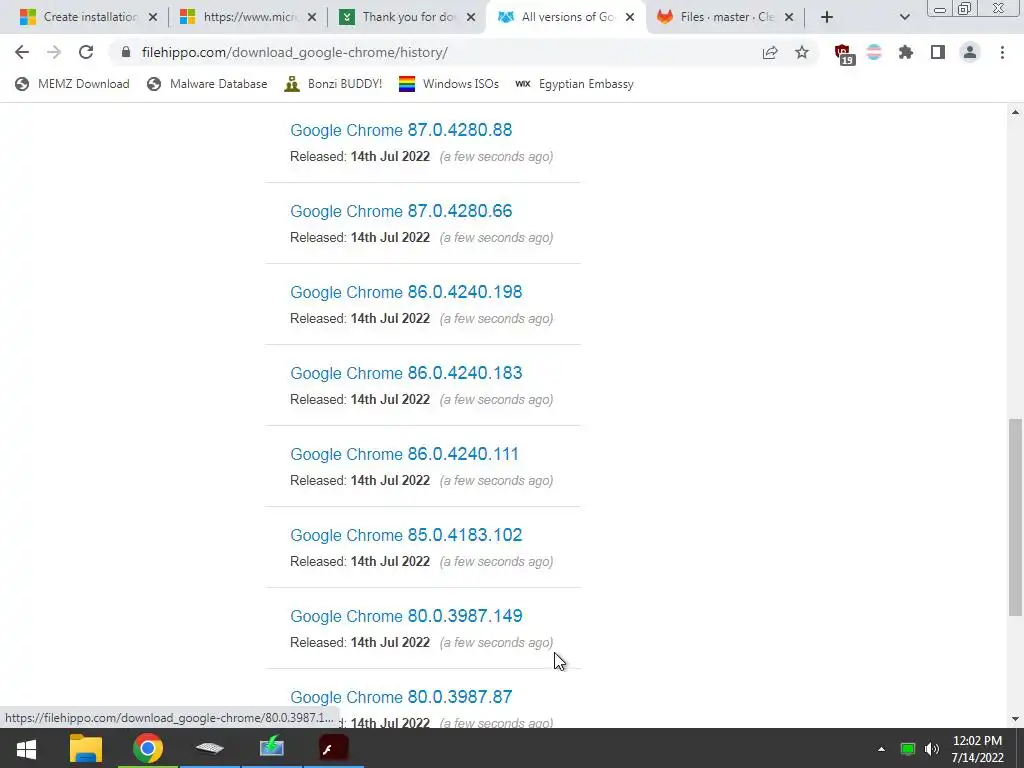1024x768 pixels.
Task: Open Google Chrome 87.0.4280.66 link
Action: (x=401, y=211)
